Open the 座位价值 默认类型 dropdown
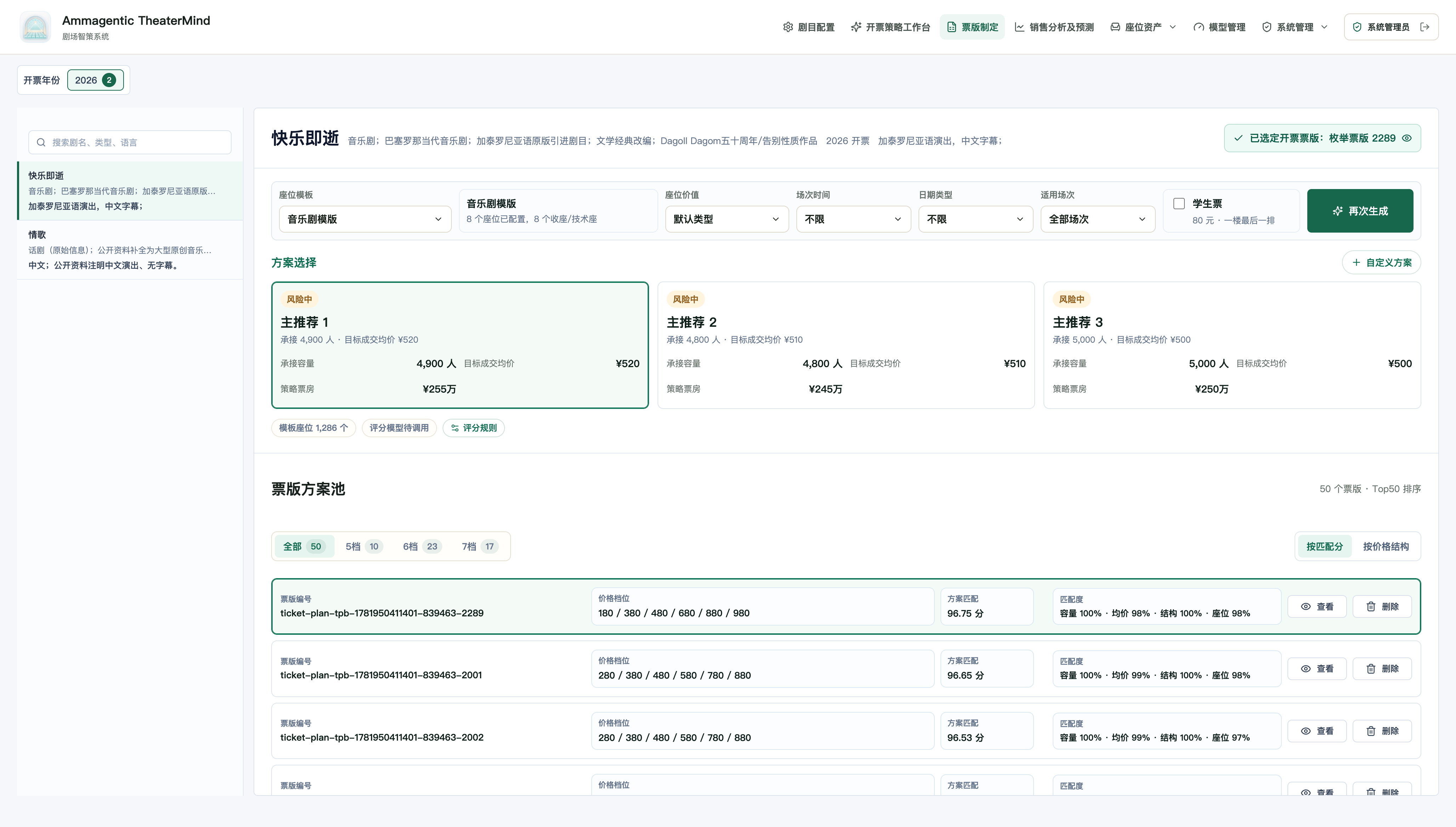This screenshot has height=827, width=1456. [727, 219]
